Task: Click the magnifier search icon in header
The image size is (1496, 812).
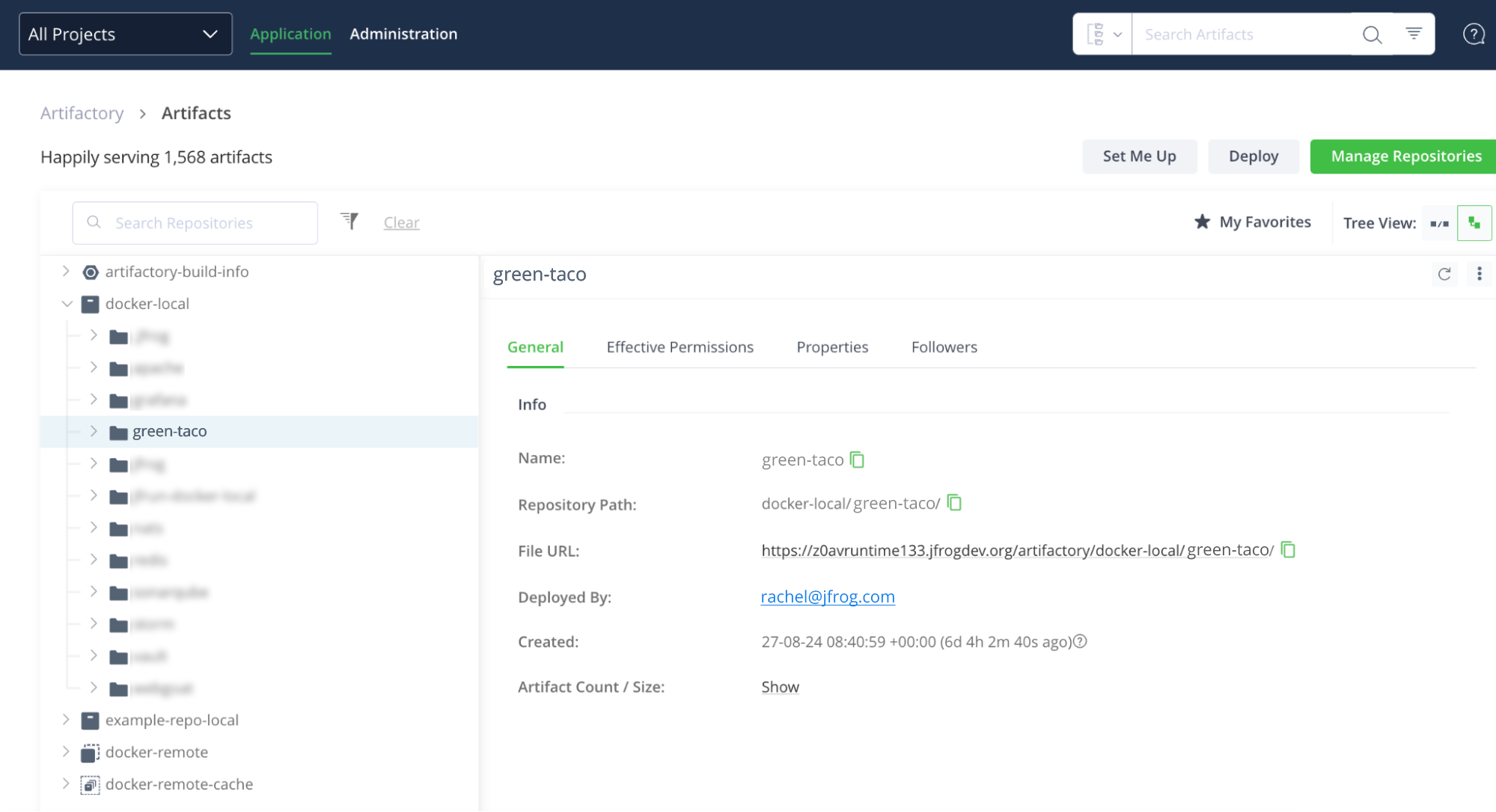Action: (x=1372, y=34)
